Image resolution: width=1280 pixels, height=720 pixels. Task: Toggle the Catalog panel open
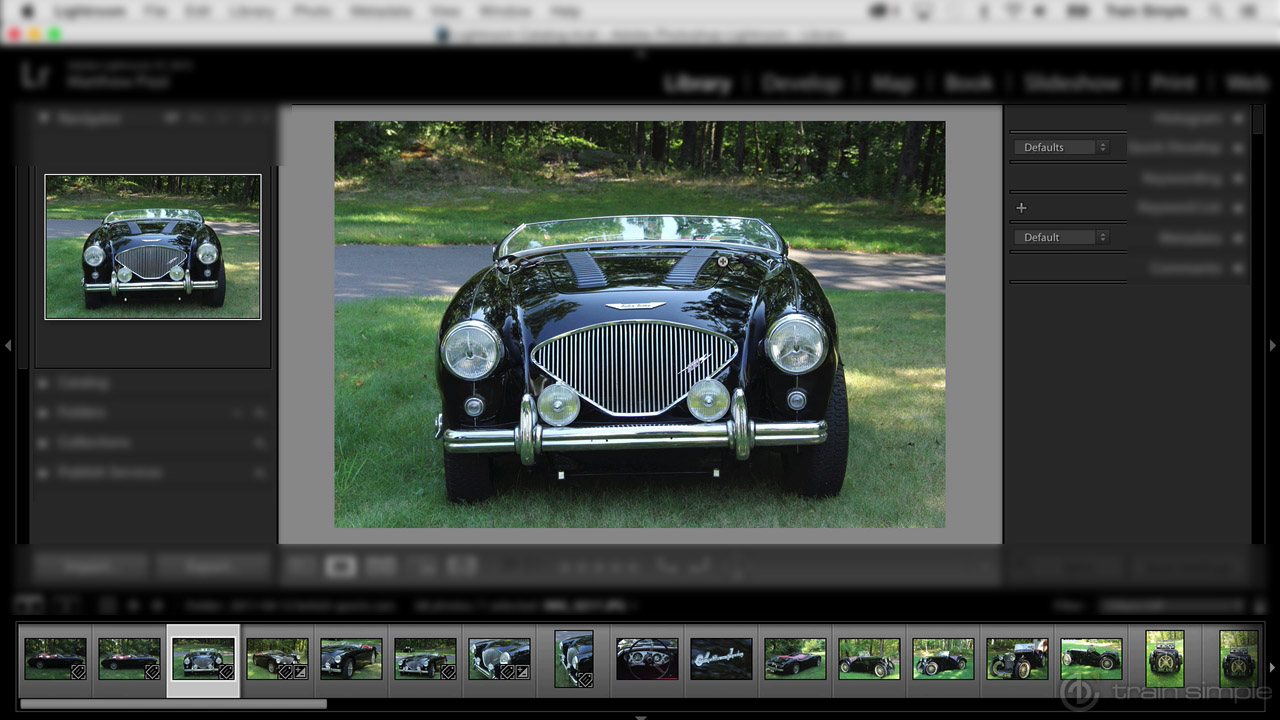click(84, 382)
